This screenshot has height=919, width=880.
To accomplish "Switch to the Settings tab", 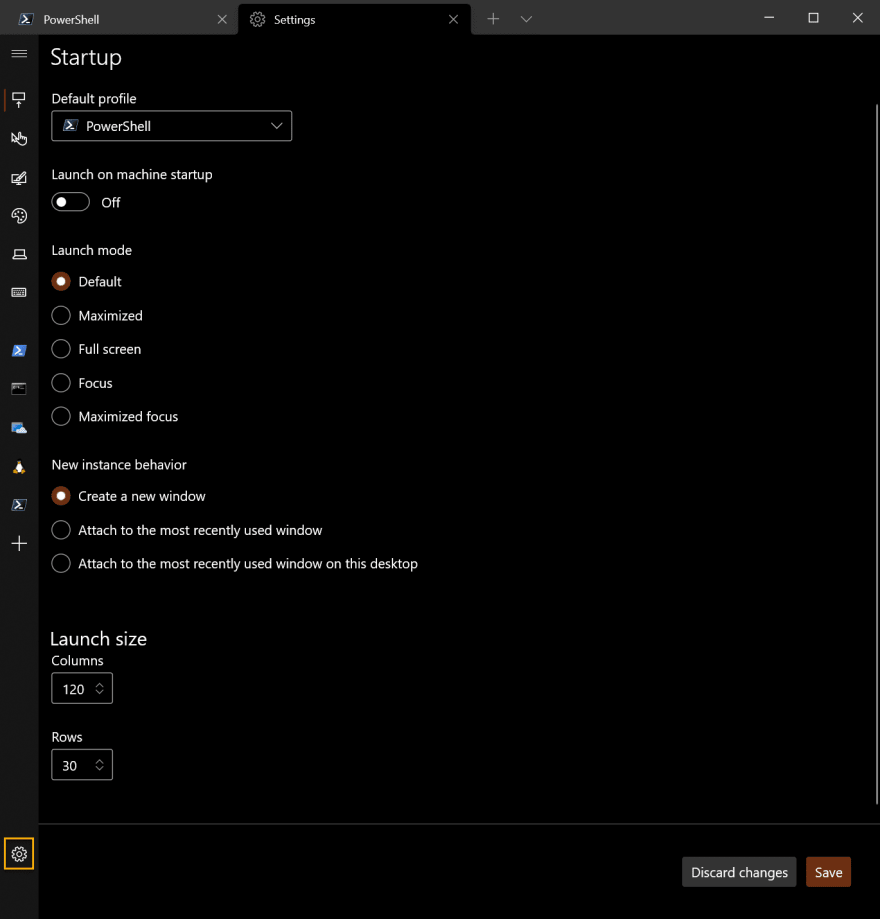I will [x=354, y=19].
